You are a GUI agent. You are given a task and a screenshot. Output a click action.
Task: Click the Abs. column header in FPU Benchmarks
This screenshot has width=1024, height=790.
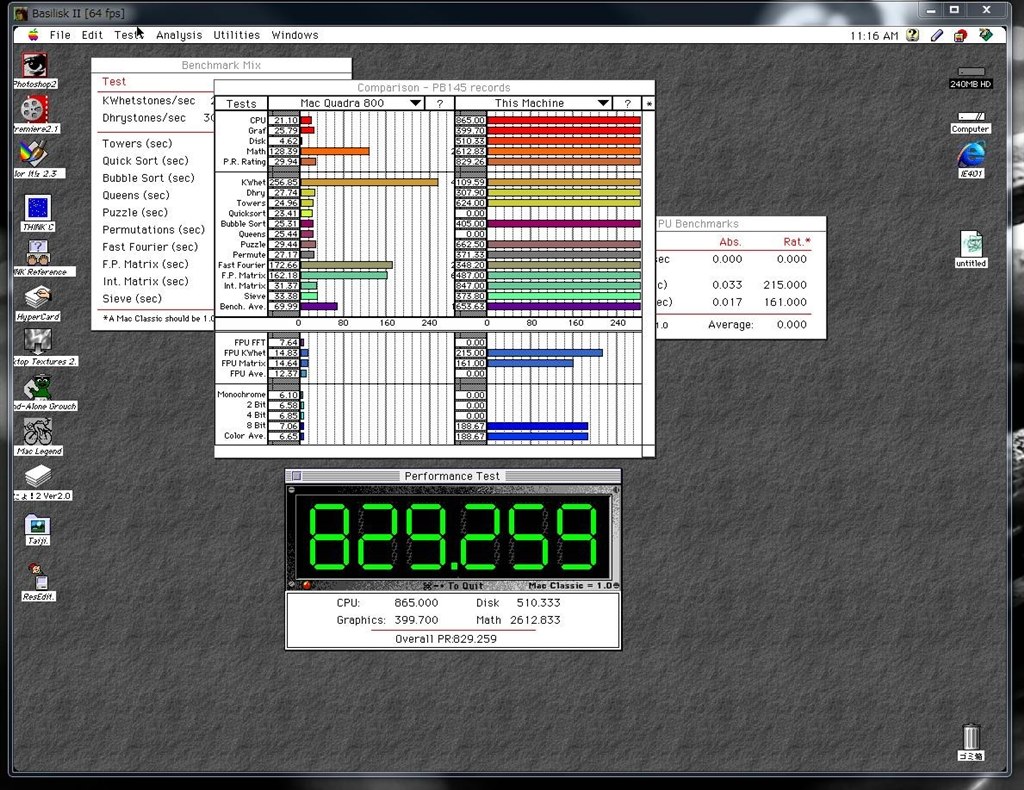pos(730,242)
